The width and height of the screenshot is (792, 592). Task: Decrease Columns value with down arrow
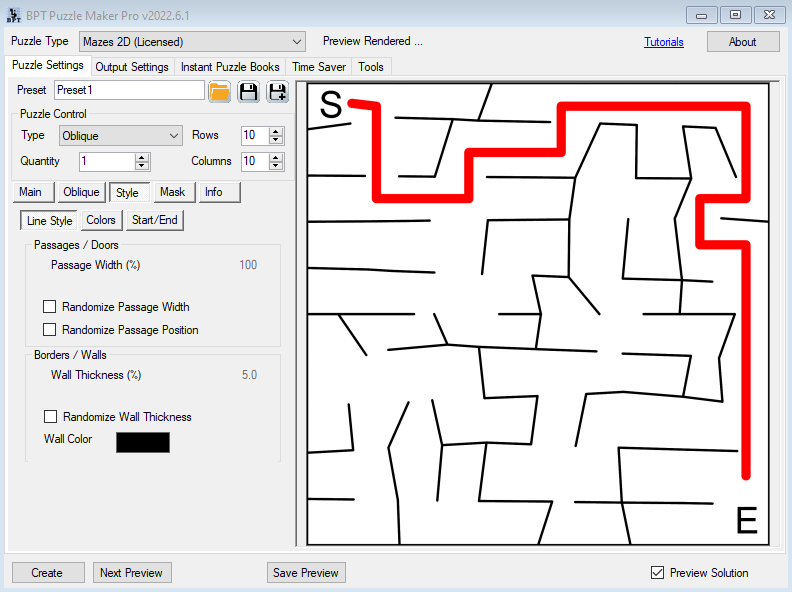[276, 166]
